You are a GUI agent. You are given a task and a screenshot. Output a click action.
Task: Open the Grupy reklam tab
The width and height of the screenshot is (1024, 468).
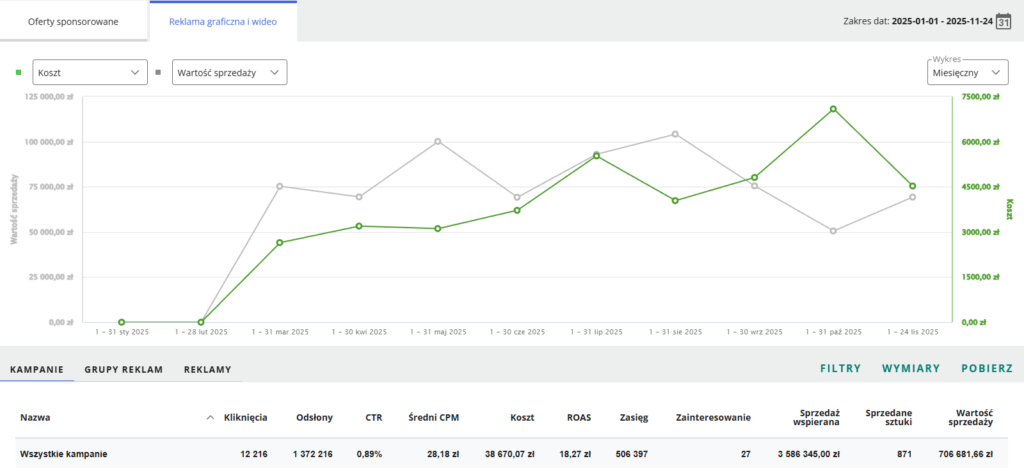pyautogui.click(x=123, y=369)
